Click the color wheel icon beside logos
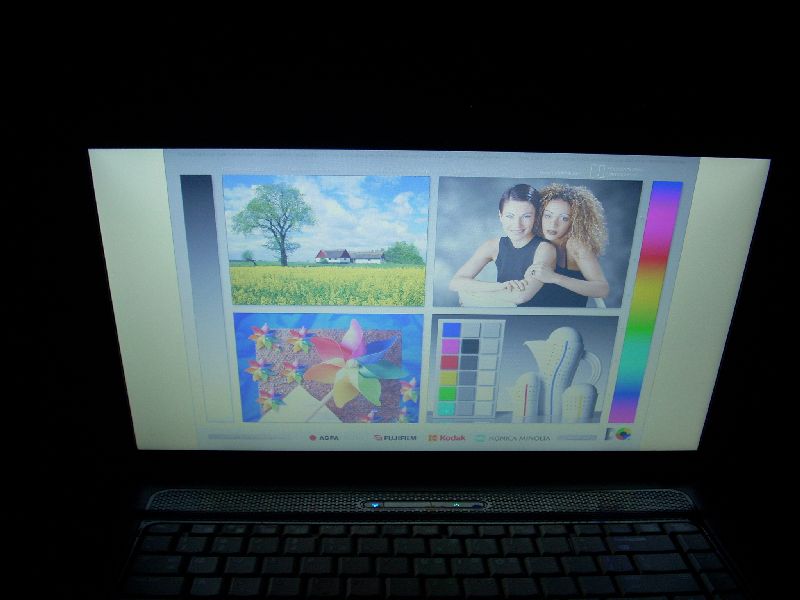This screenshot has width=800, height=600. (622, 434)
